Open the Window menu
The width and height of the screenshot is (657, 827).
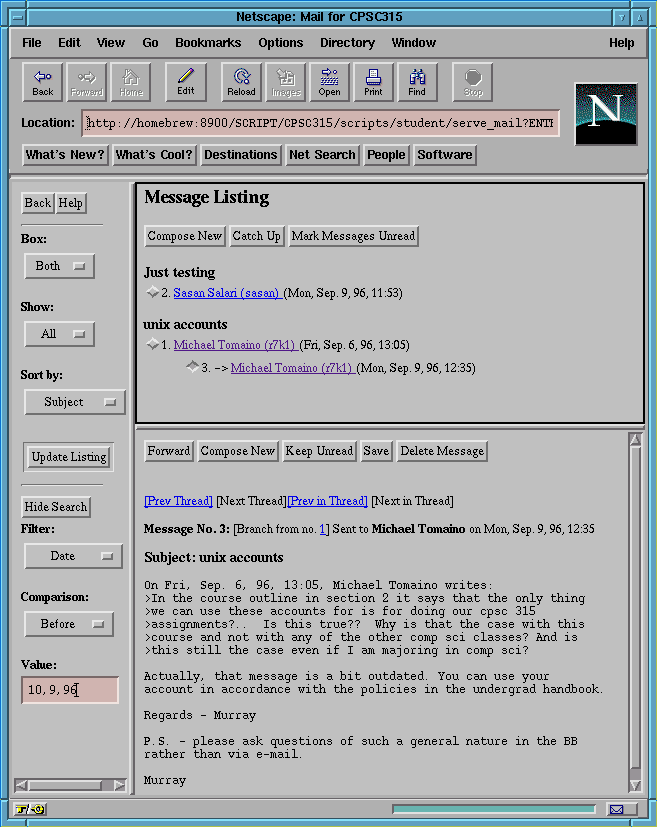pos(413,43)
